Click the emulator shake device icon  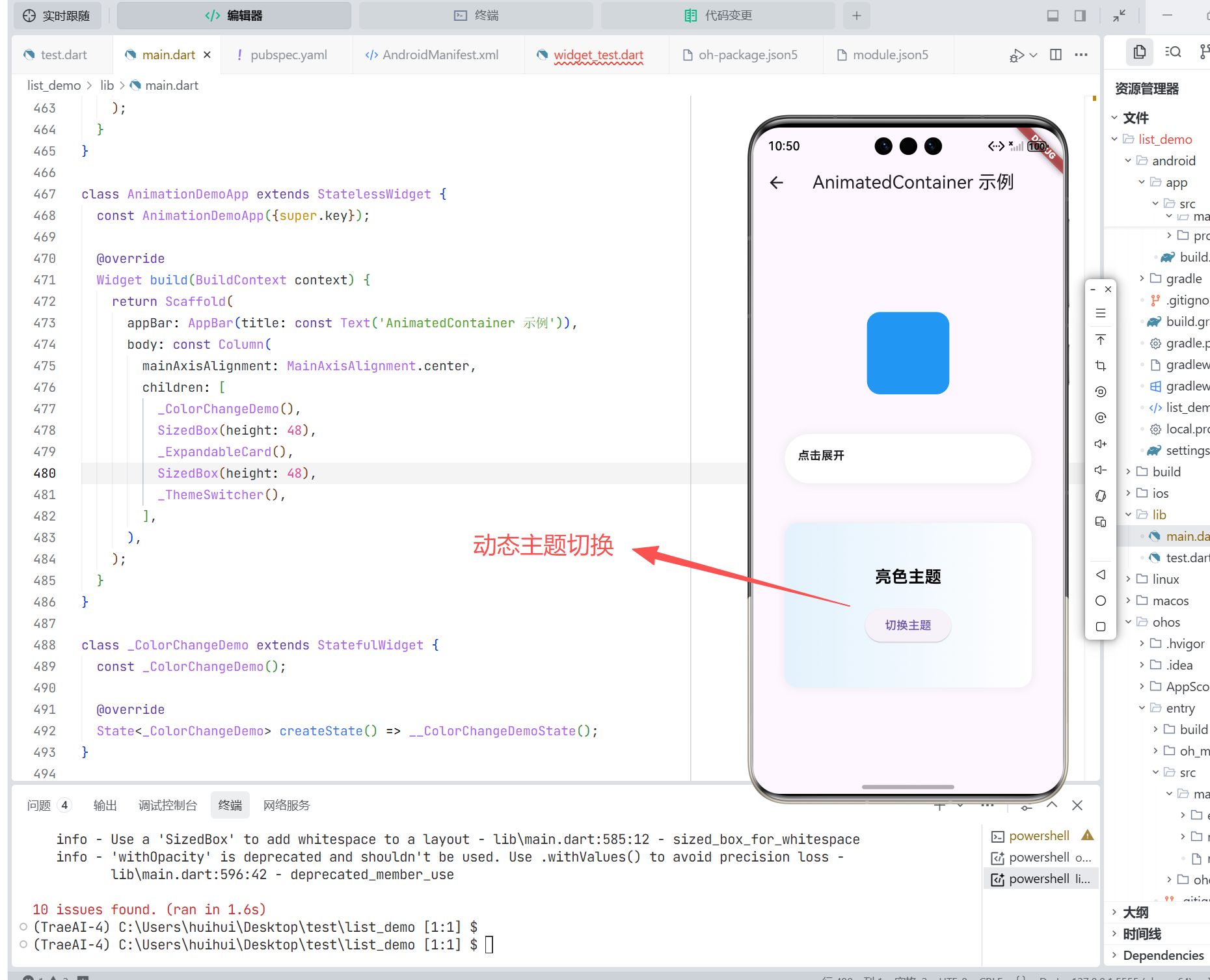(1101, 496)
